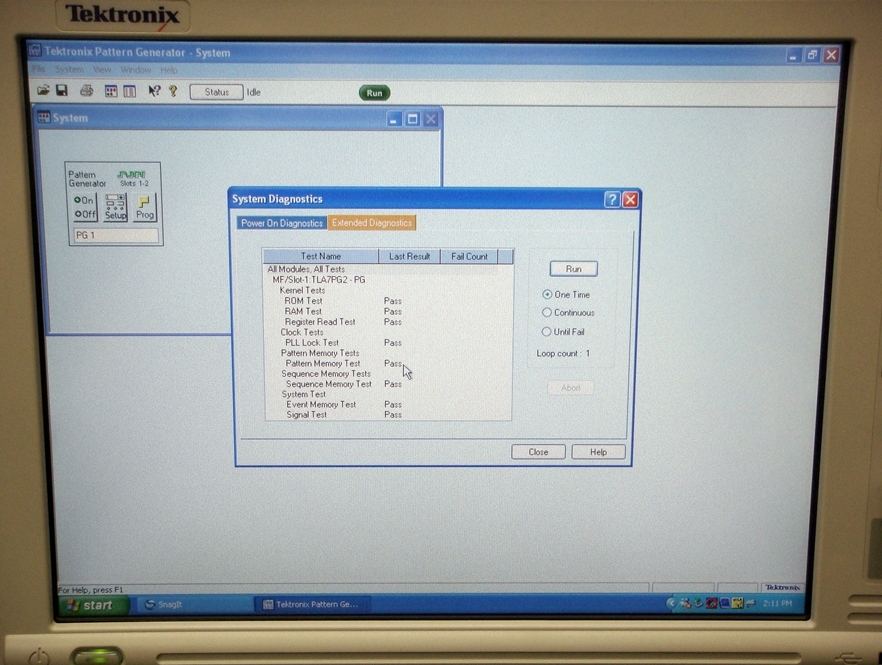
Task: Select the ROM Test row
Action: coord(388,300)
